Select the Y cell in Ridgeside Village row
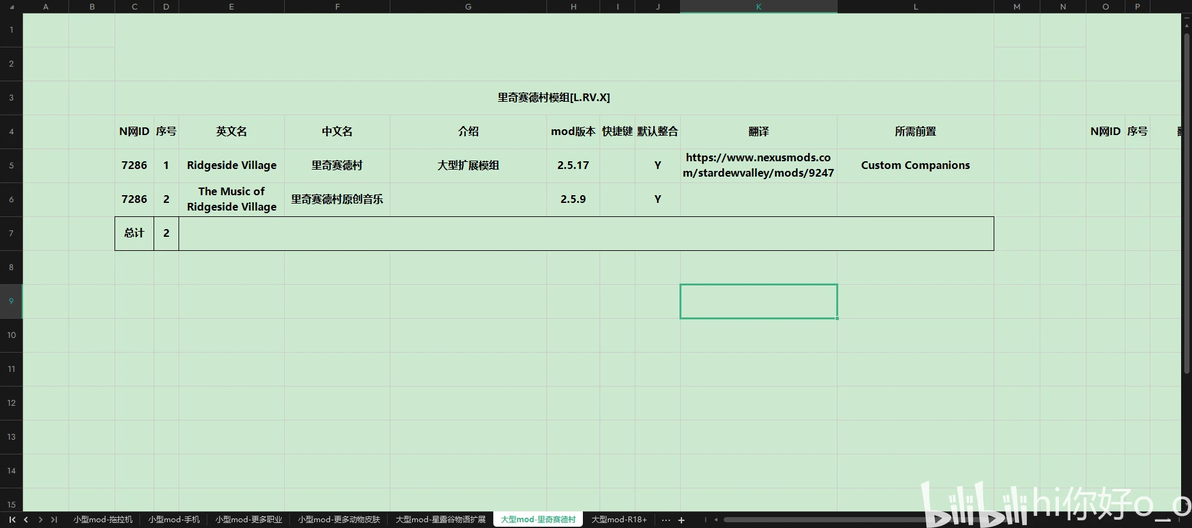 [x=658, y=165]
